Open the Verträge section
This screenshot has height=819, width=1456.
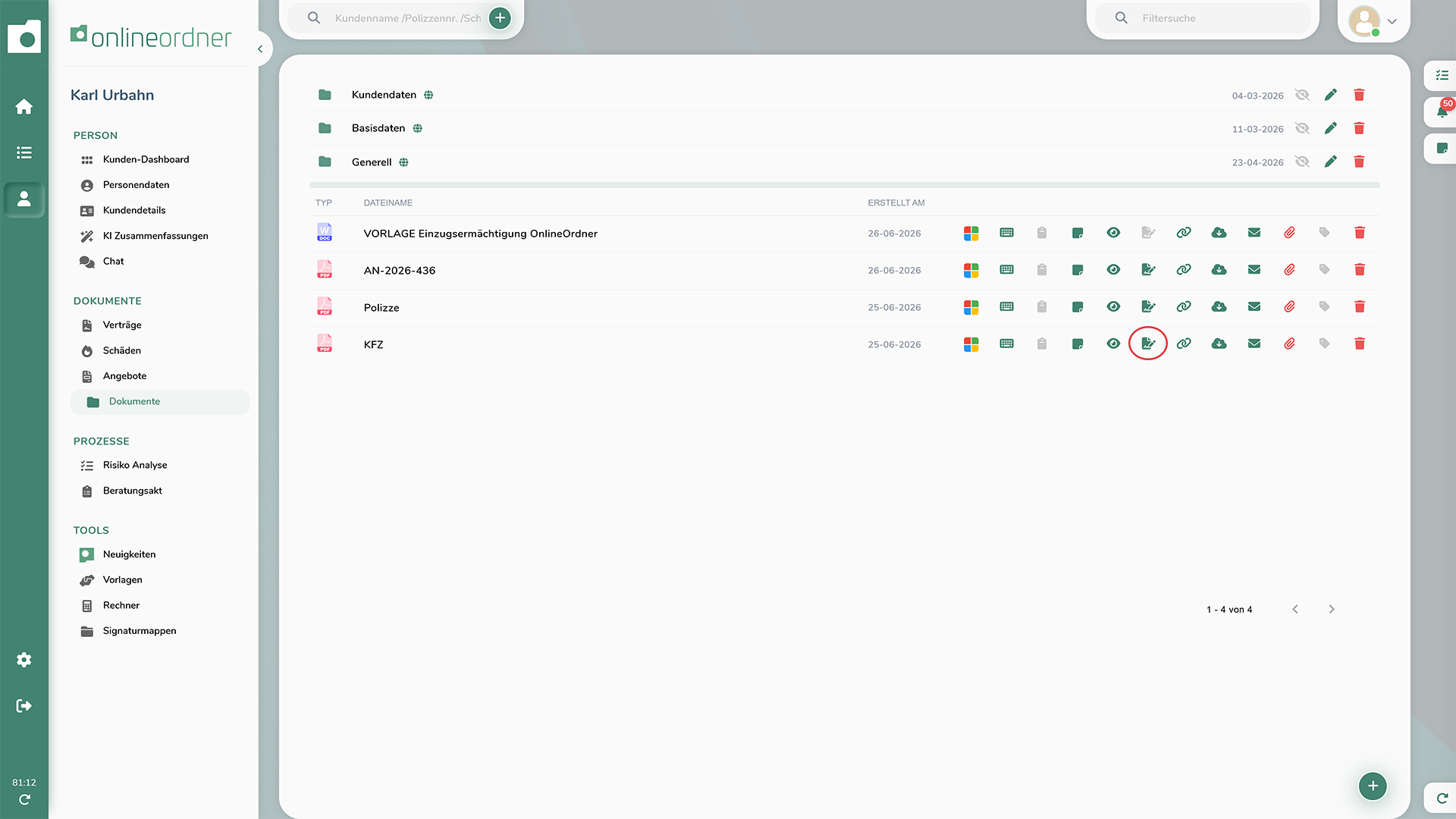(x=122, y=325)
